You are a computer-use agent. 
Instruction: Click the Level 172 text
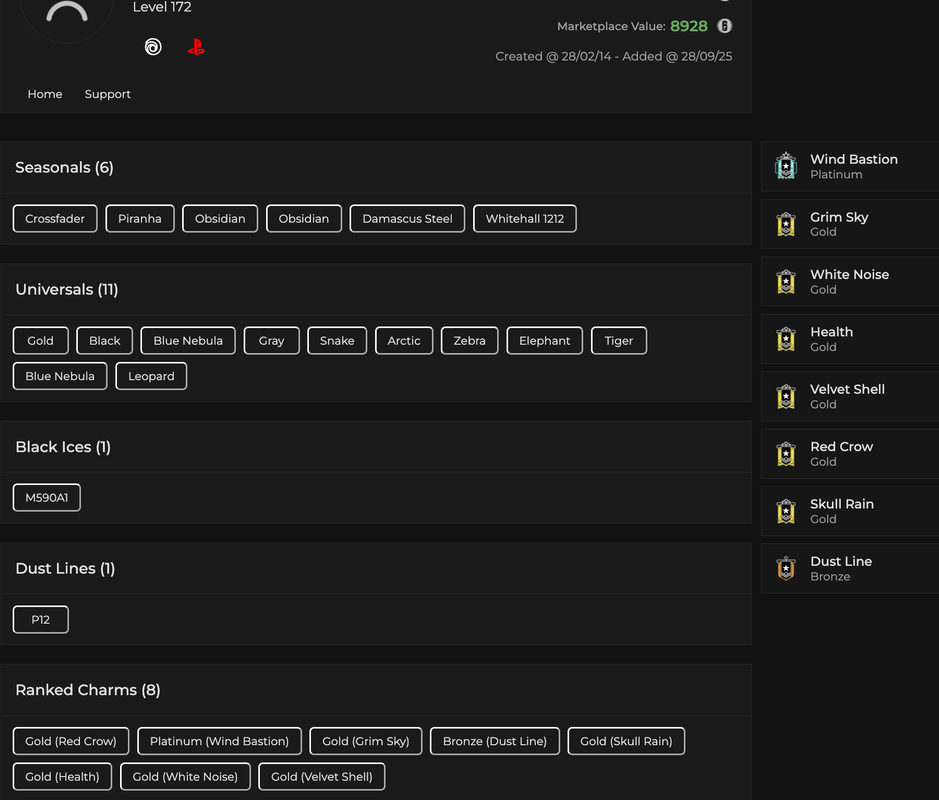tap(162, 7)
